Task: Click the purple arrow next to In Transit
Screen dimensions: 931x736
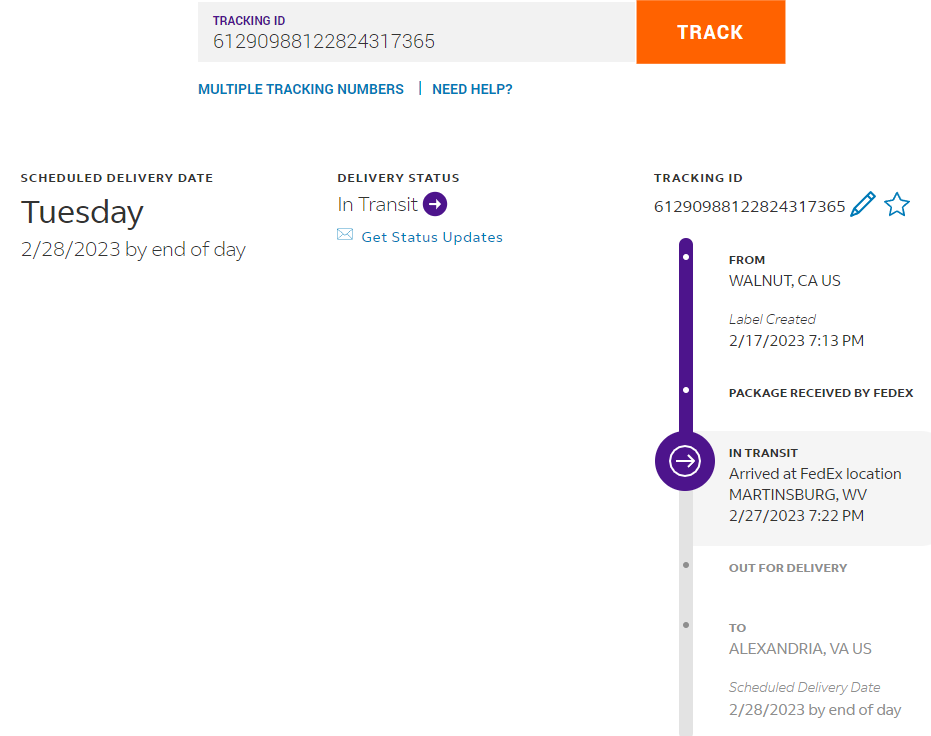Action: point(435,204)
